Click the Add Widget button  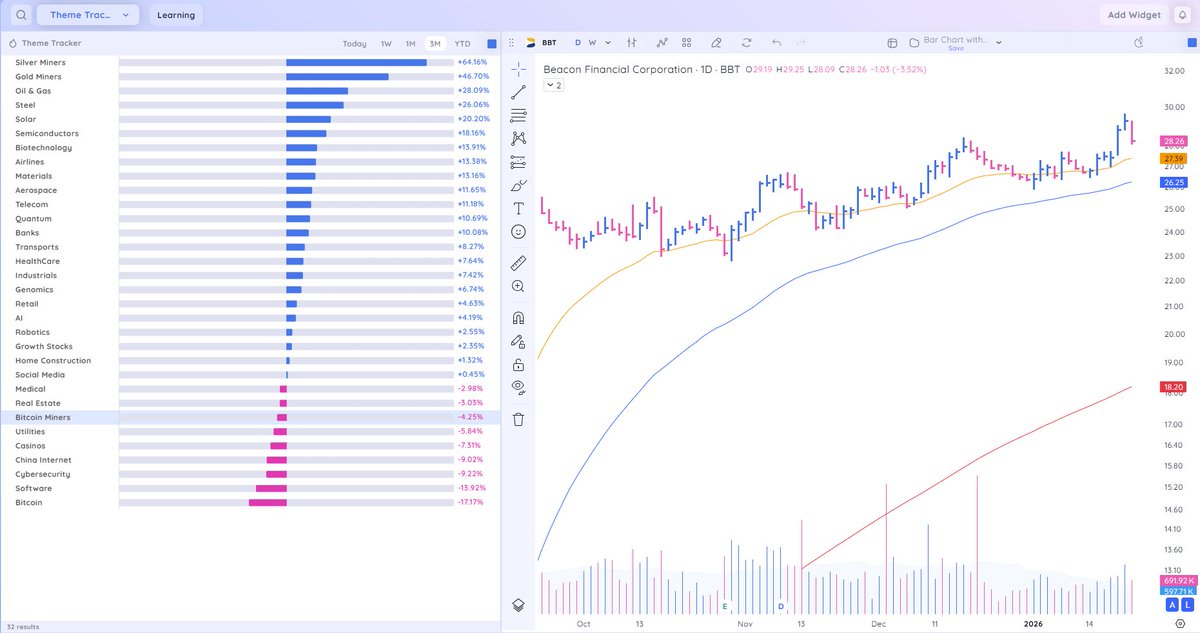point(1134,15)
